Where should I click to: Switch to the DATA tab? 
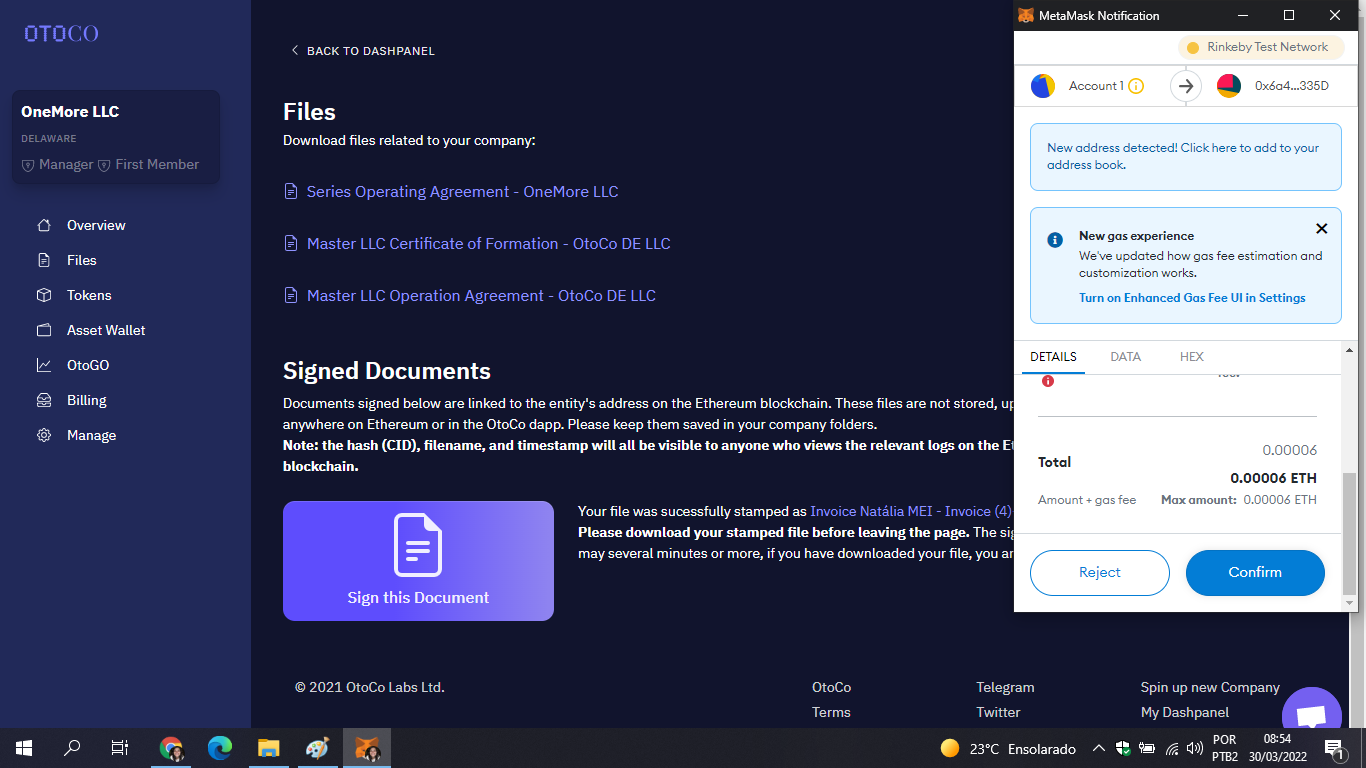click(1125, 357)
